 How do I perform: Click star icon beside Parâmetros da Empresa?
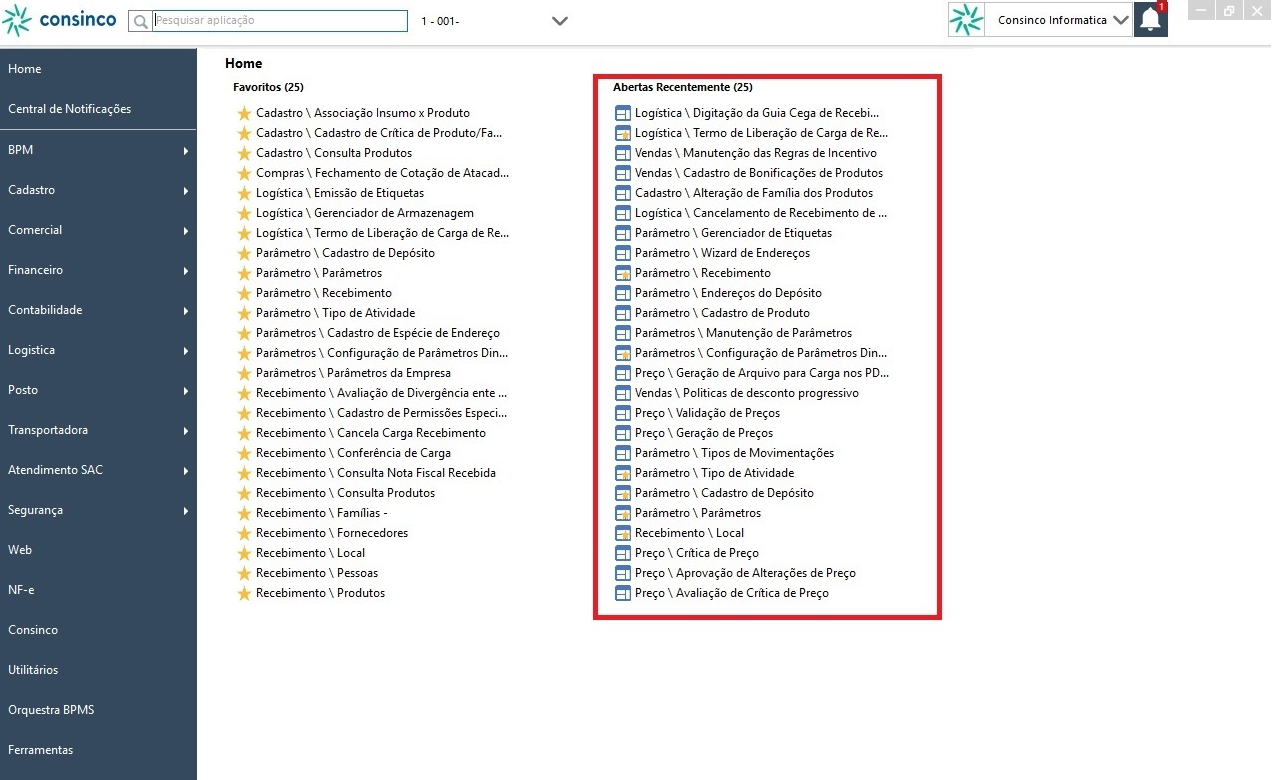coord(244,373)
